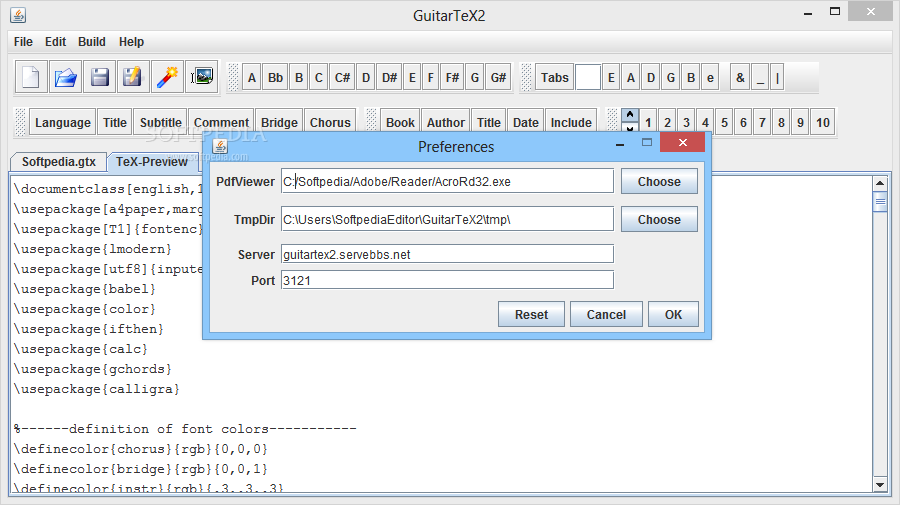Click the Include button
The image size is (900, 505).
pos(571,122)
